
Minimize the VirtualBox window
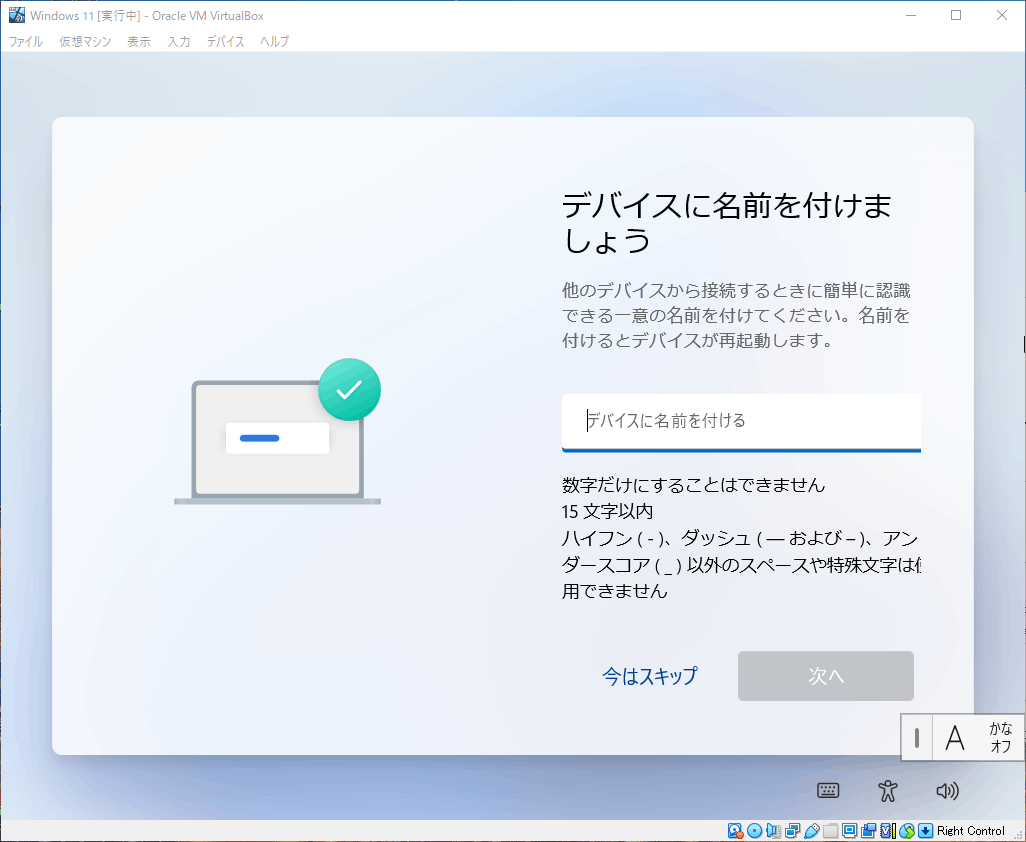(910, 15)
